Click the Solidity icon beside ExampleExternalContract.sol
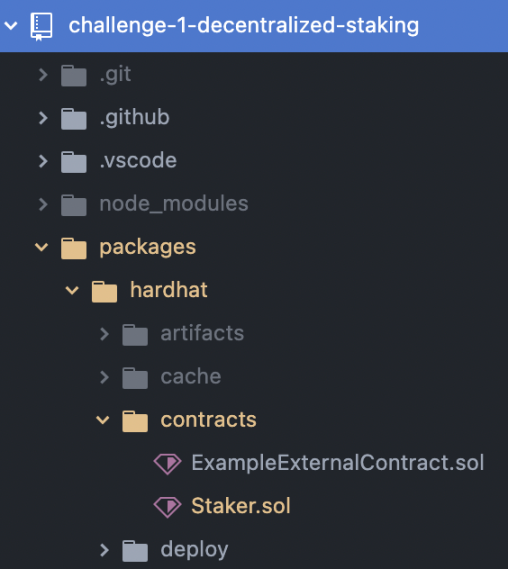508x569 pixels. click(167, 463)
